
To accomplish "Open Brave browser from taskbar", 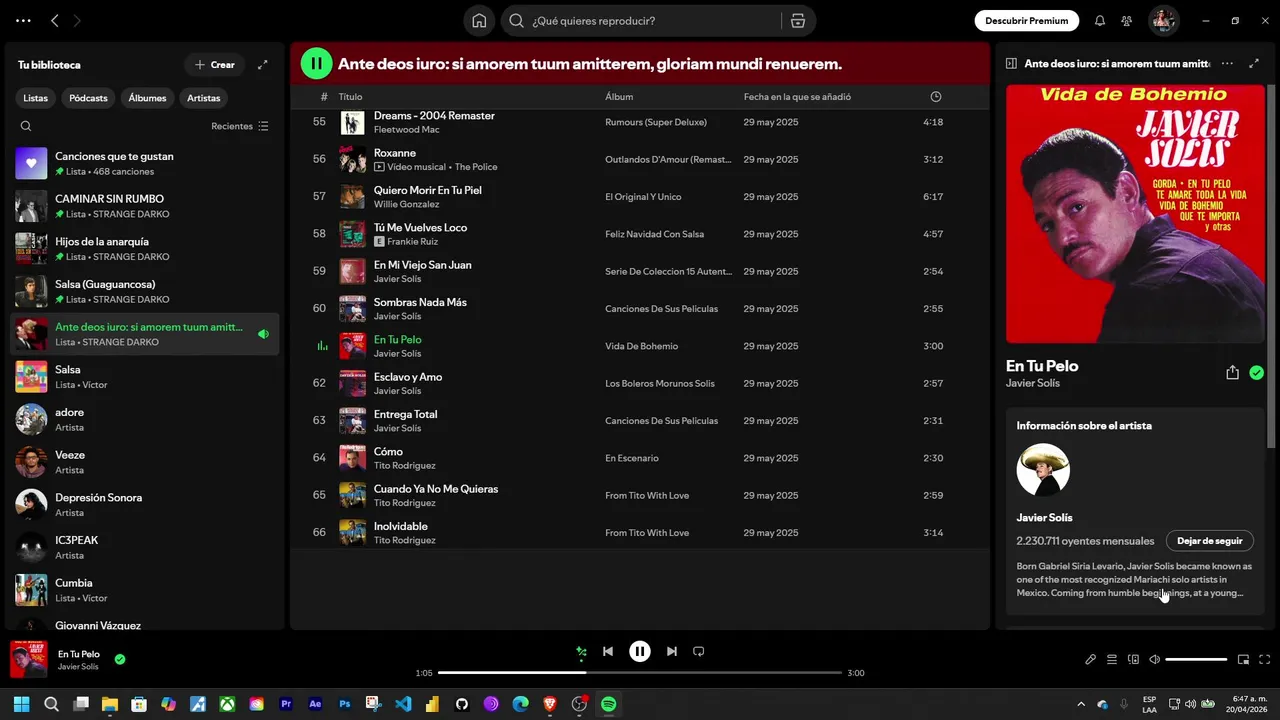I will 550,704.
